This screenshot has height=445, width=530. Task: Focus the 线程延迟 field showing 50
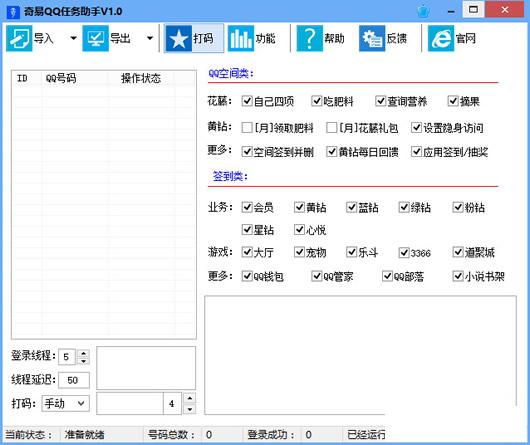tap(74, 380)
